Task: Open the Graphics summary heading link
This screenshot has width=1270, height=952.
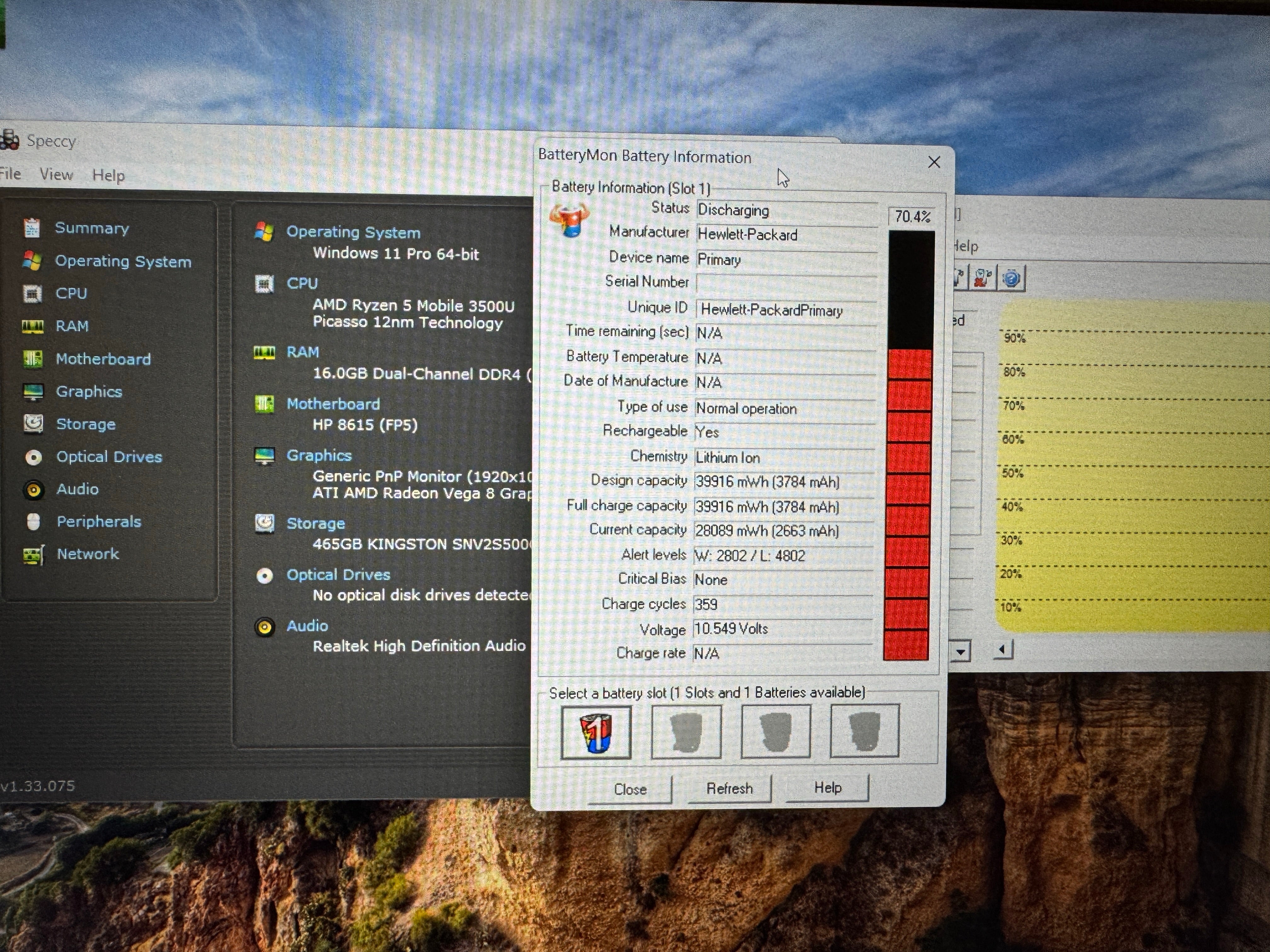Action: click(x=319, y=455)
